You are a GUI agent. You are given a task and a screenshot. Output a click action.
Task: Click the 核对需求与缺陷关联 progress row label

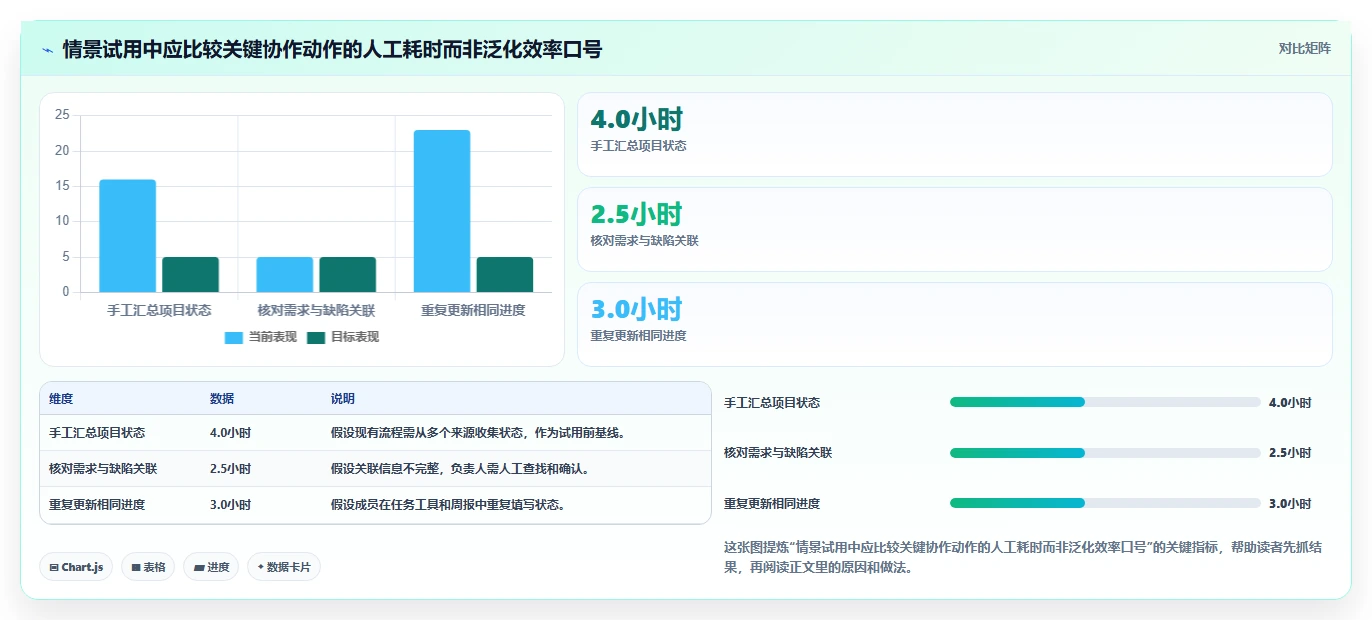point(778,453)
